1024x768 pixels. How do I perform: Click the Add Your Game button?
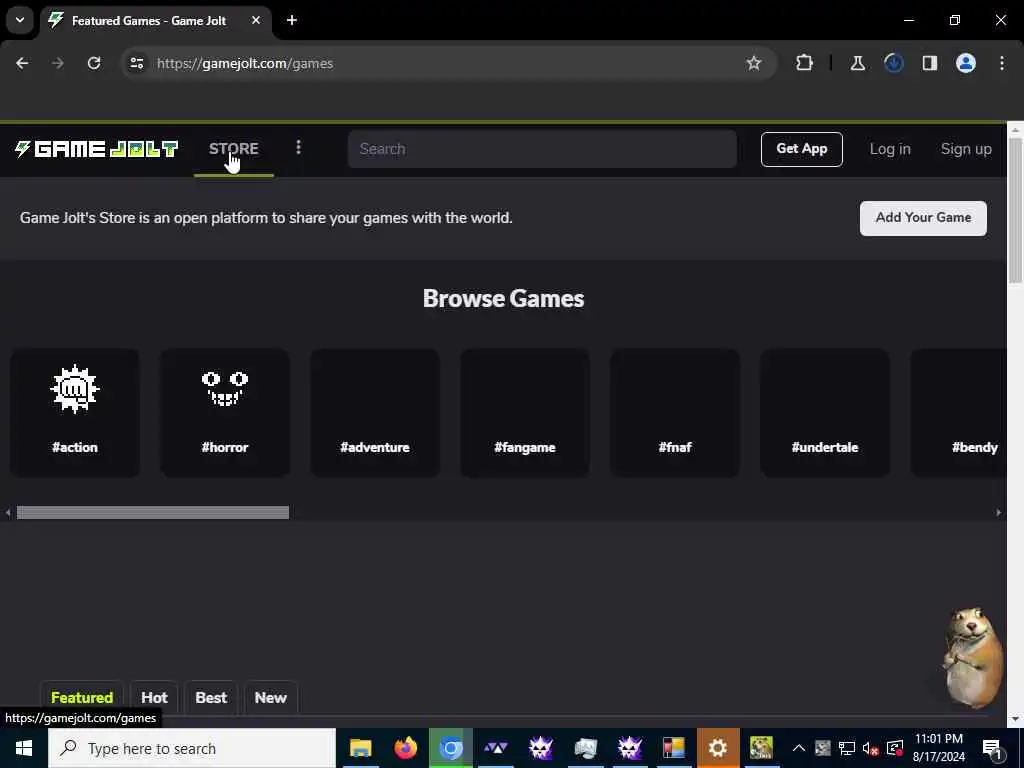pyautogui.click(x=923, y=218)
